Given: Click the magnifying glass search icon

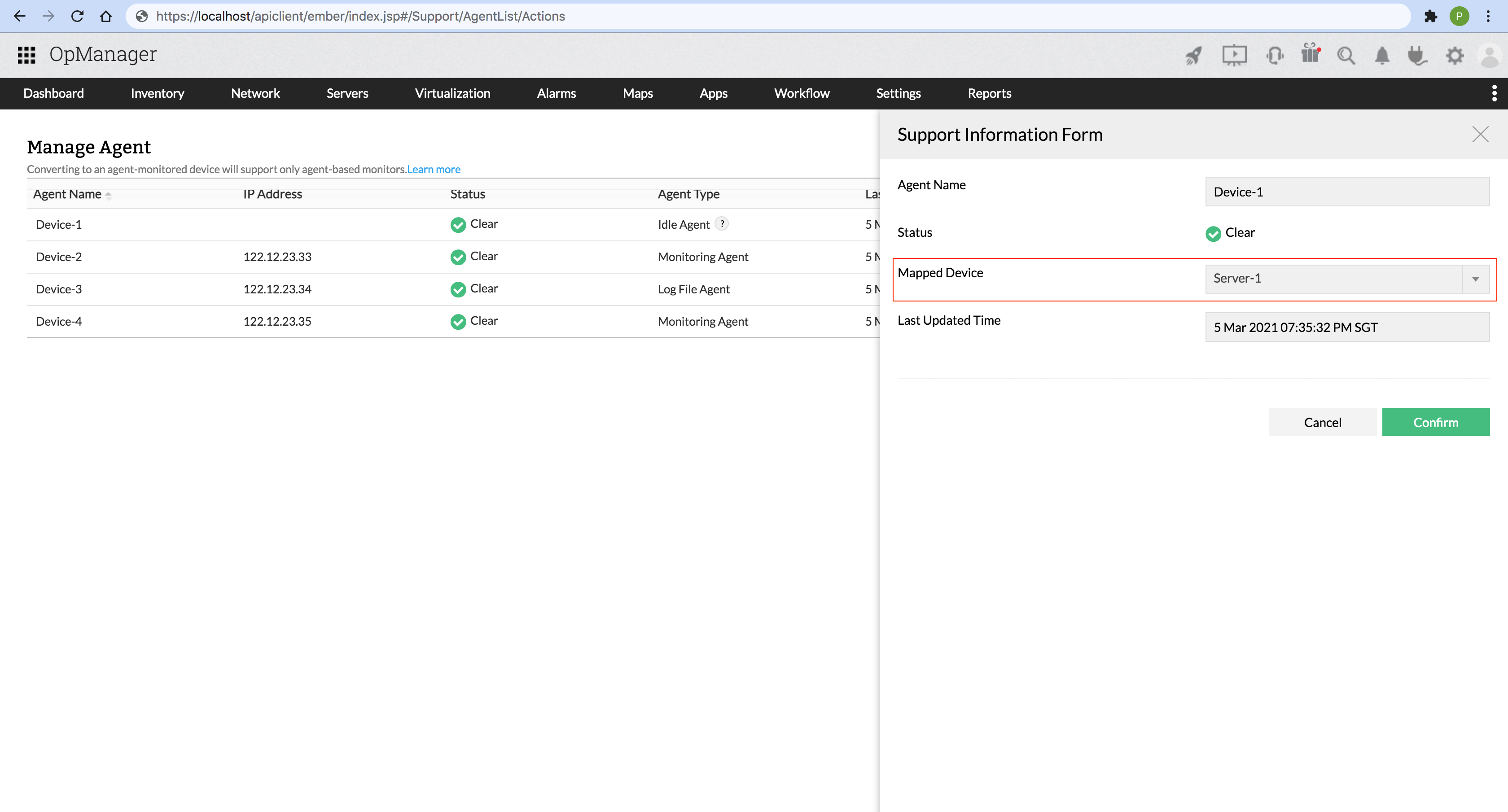Looking at the screenshot, I should click(x=1346, y=56).
